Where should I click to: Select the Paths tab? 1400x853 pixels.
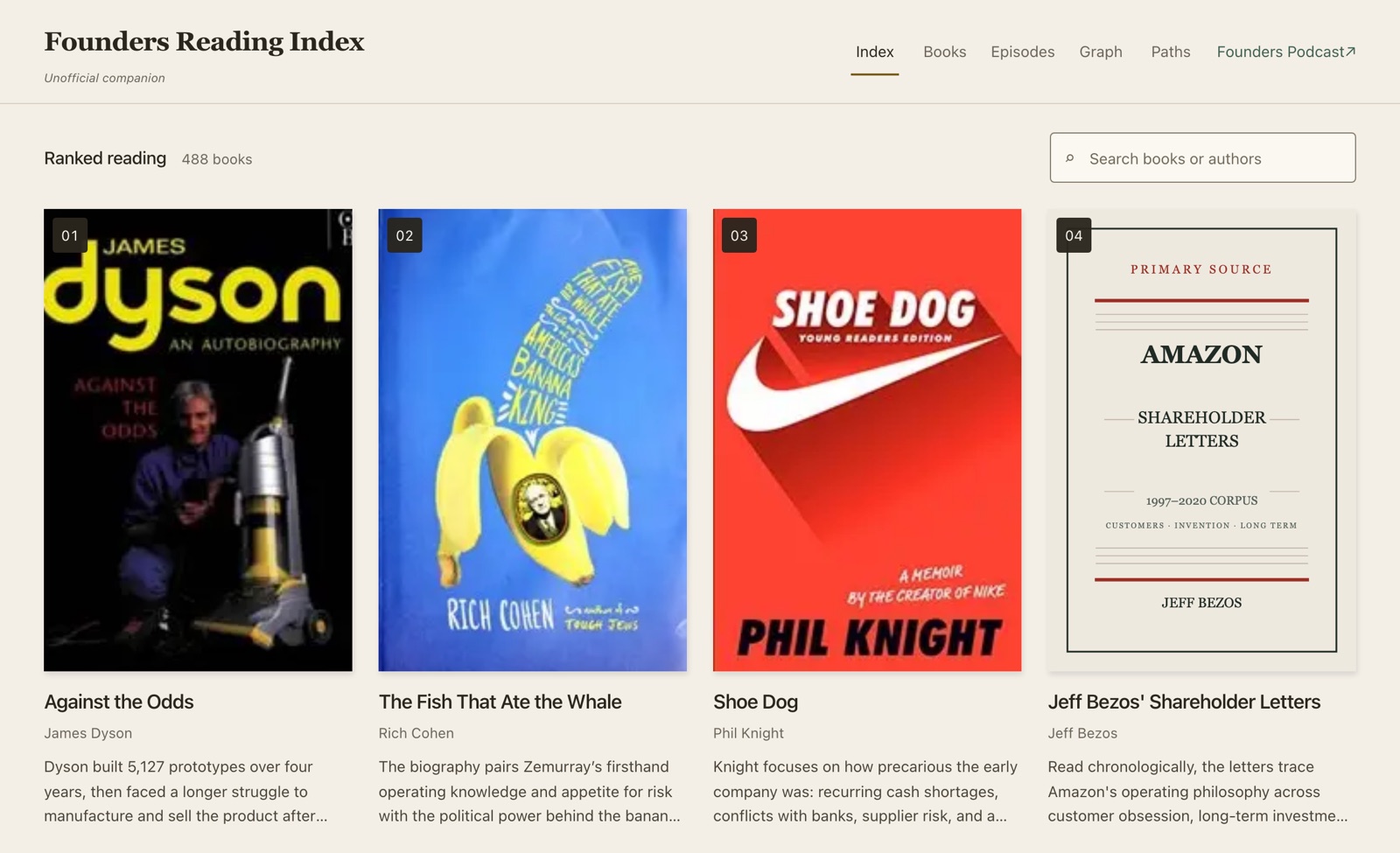click(1170, 52)
